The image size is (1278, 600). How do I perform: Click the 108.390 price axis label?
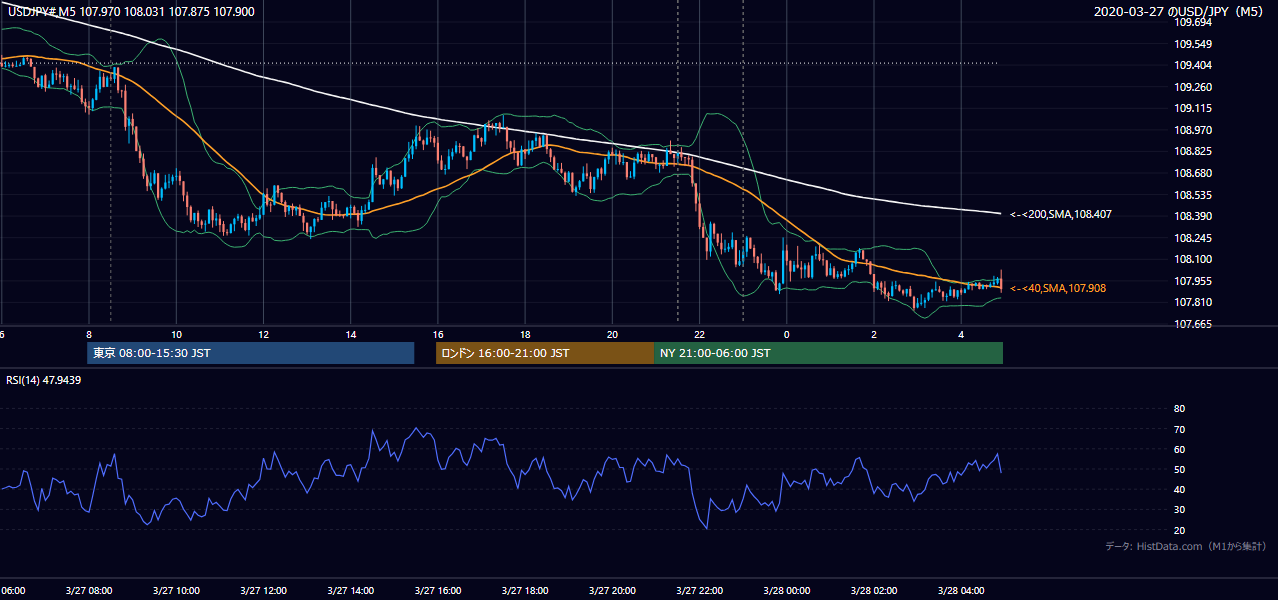[1192, 216]
